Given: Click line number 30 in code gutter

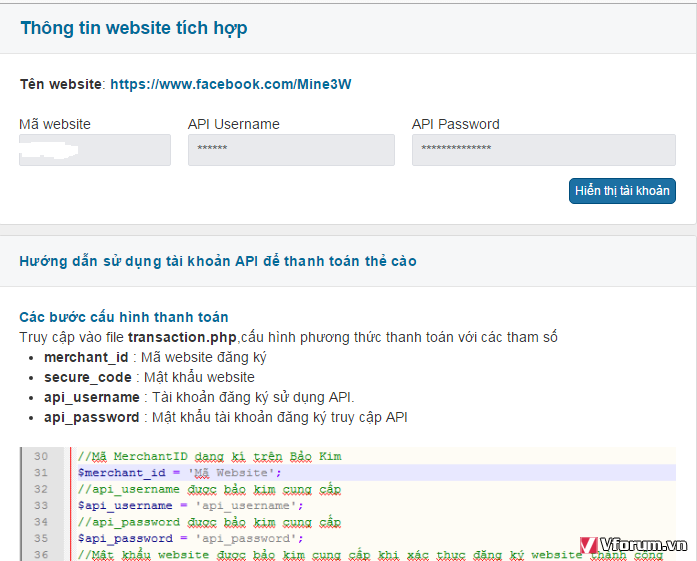Looking at the screenshot, I should point(41,457).
